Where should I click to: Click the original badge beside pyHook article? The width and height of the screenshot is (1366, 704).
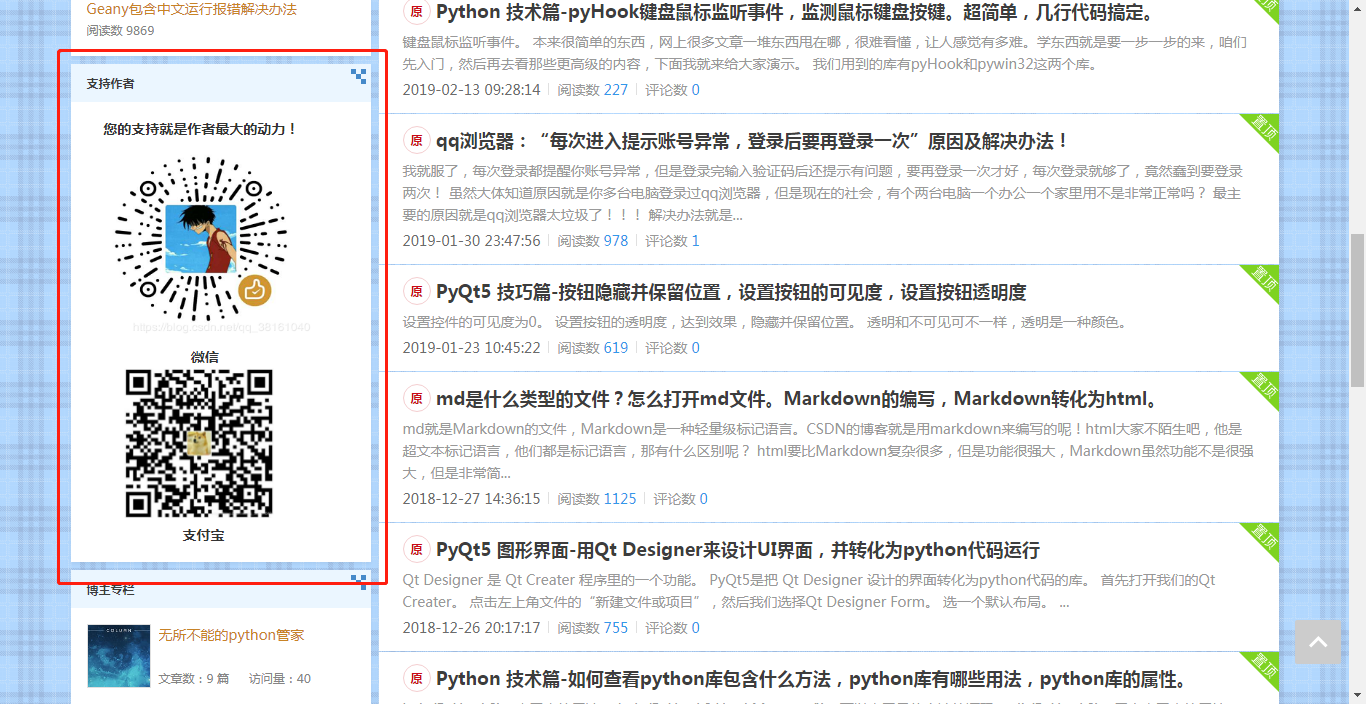416,13
